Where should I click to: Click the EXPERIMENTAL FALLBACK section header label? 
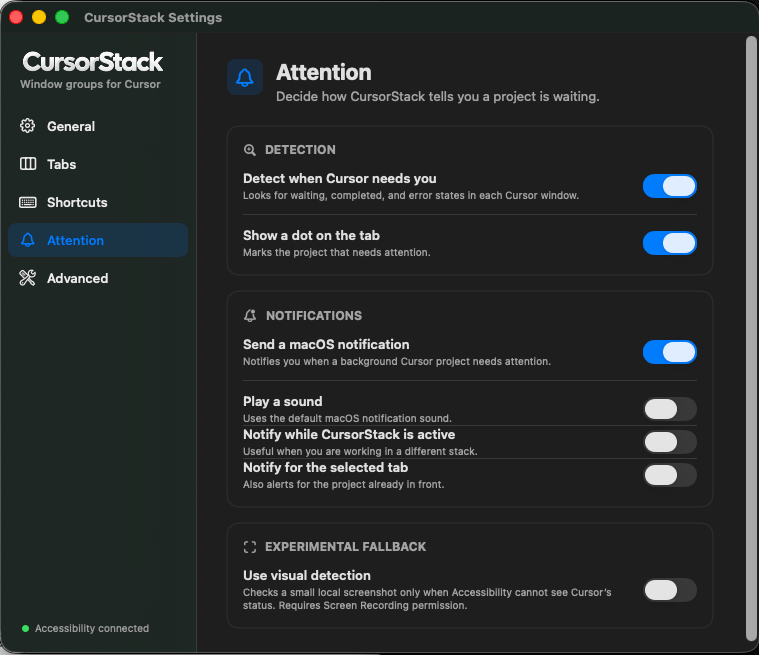tap(346, 547)
